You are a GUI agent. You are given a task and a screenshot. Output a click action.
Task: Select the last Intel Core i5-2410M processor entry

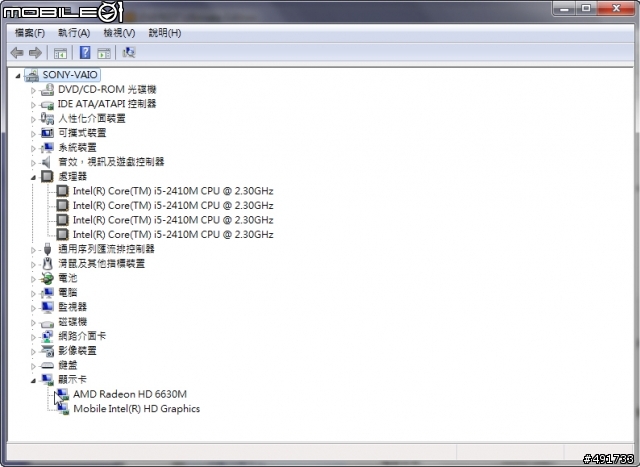click(x=173, y=234)
